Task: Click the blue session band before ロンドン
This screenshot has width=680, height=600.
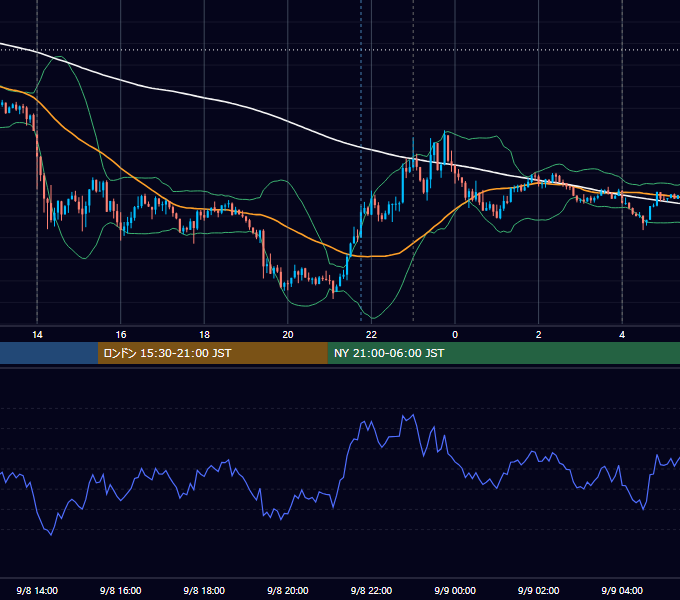Action: [49, 353]
